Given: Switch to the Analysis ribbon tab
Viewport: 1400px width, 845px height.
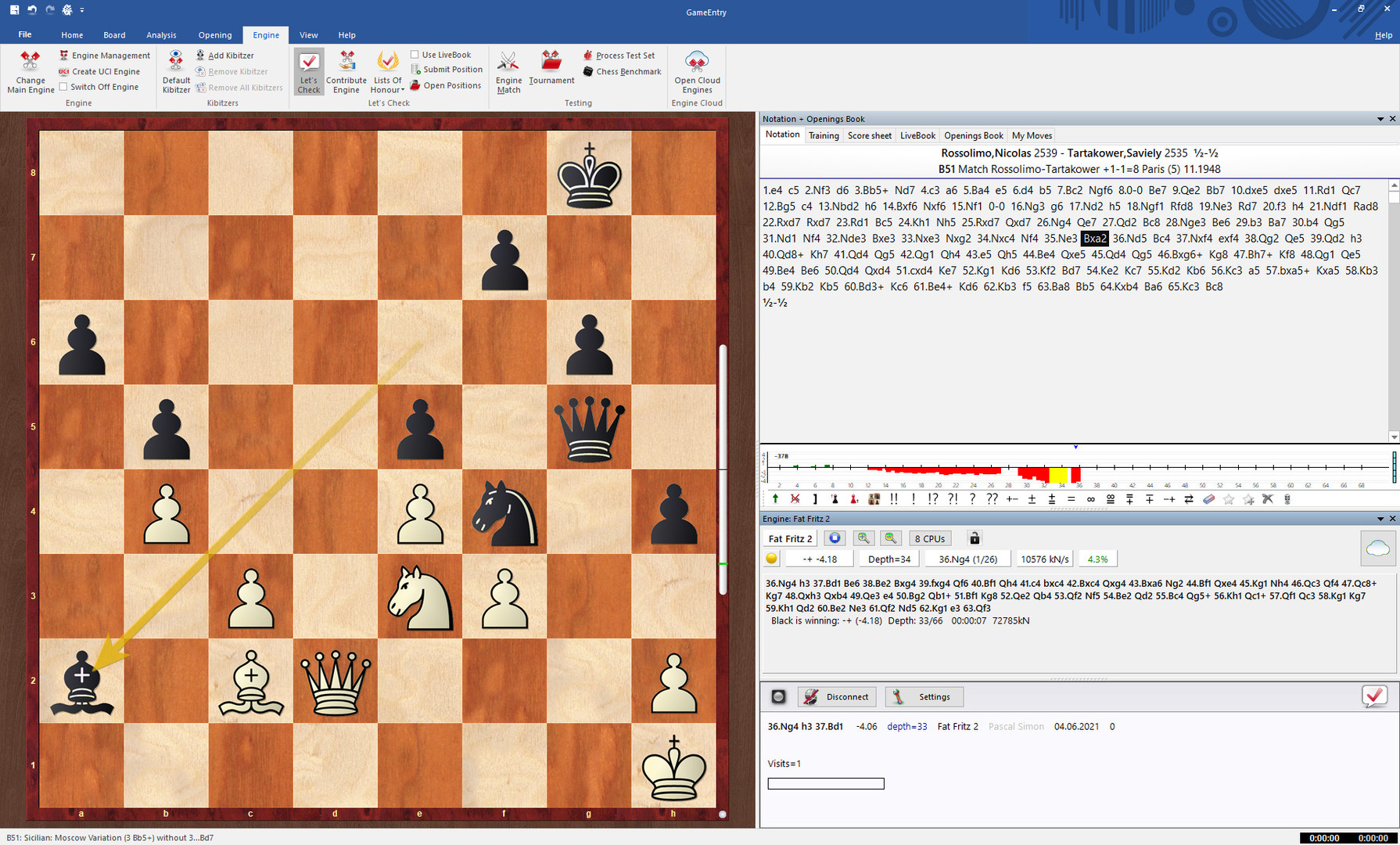Looking at the screenshot, I should click(161, 35).
